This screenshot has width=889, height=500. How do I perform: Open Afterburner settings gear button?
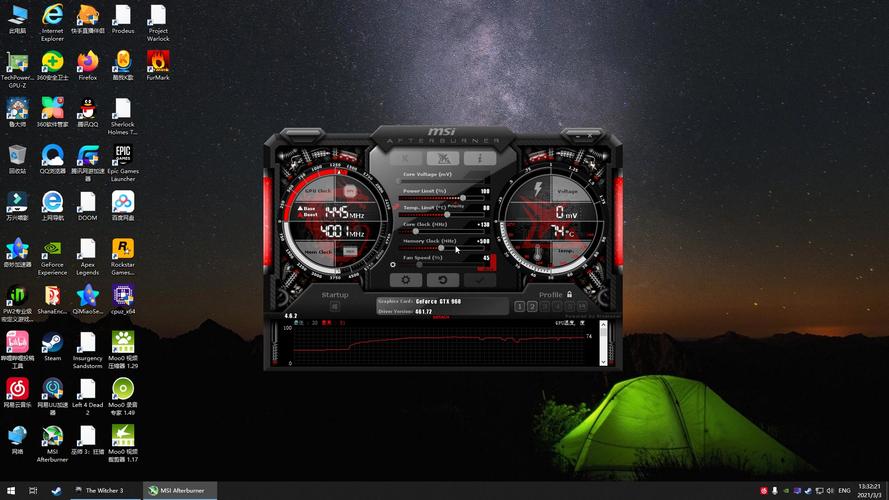(405, 280)
